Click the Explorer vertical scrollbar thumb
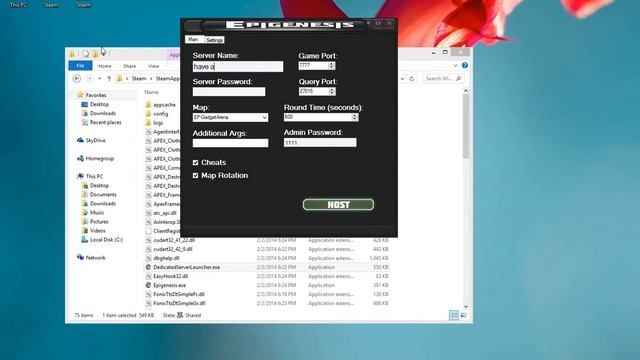This screenshot has height=360, width=640. click(466, 127)
